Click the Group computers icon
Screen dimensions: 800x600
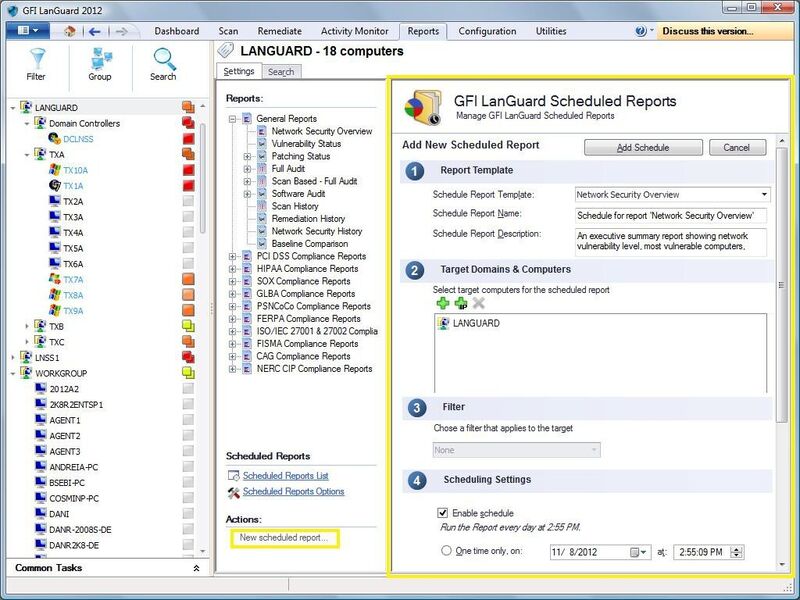101,59
